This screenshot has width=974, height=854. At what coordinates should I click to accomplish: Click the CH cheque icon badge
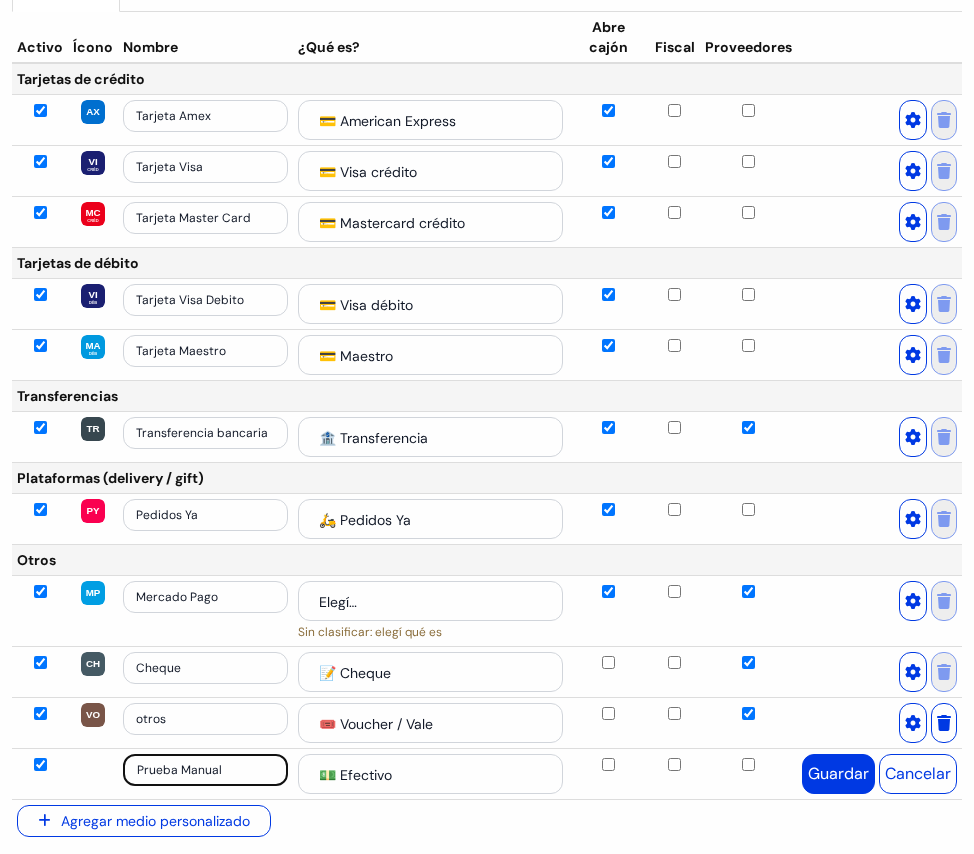tap(93, 663)
